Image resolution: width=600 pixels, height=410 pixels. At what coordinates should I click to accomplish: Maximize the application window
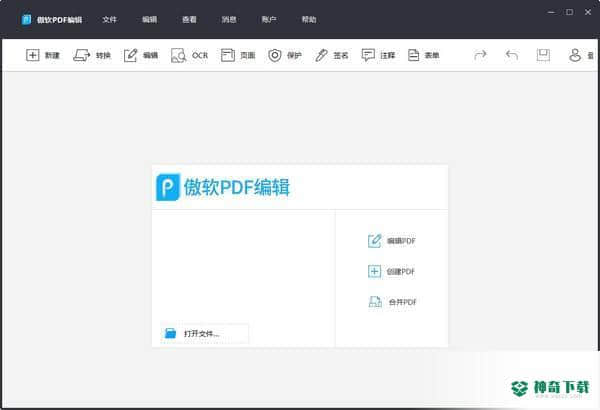coord(569,12)
